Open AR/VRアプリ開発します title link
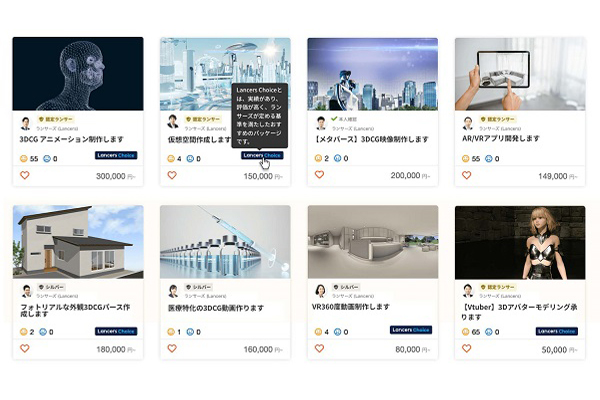 501,139
